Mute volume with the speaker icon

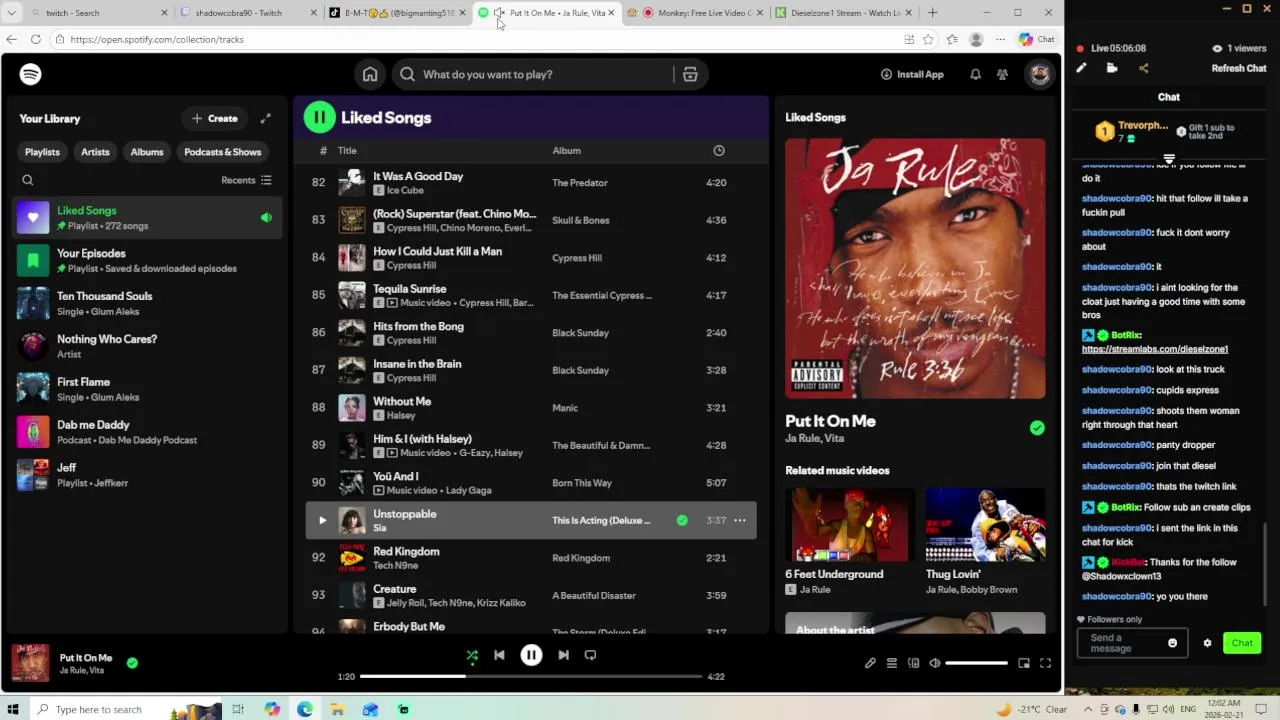[x=935, y=663]
